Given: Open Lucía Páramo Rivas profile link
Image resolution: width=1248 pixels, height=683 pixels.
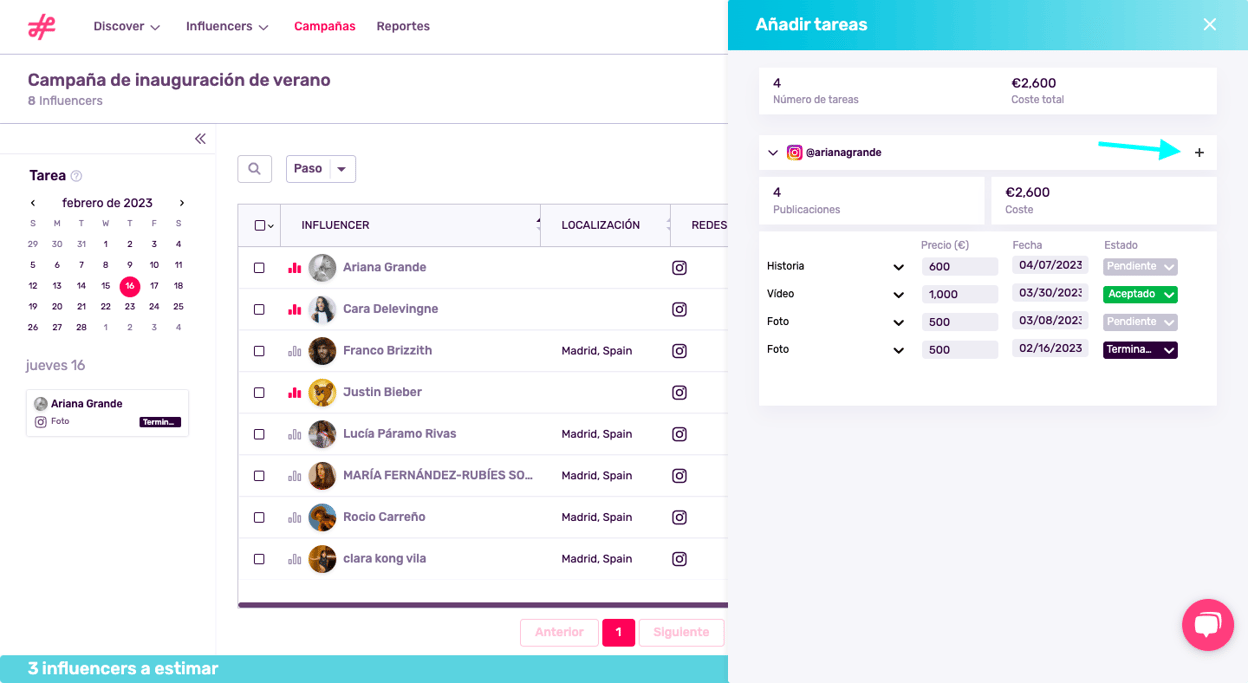Looking at the screenshot, I should [x=399, y=434].
